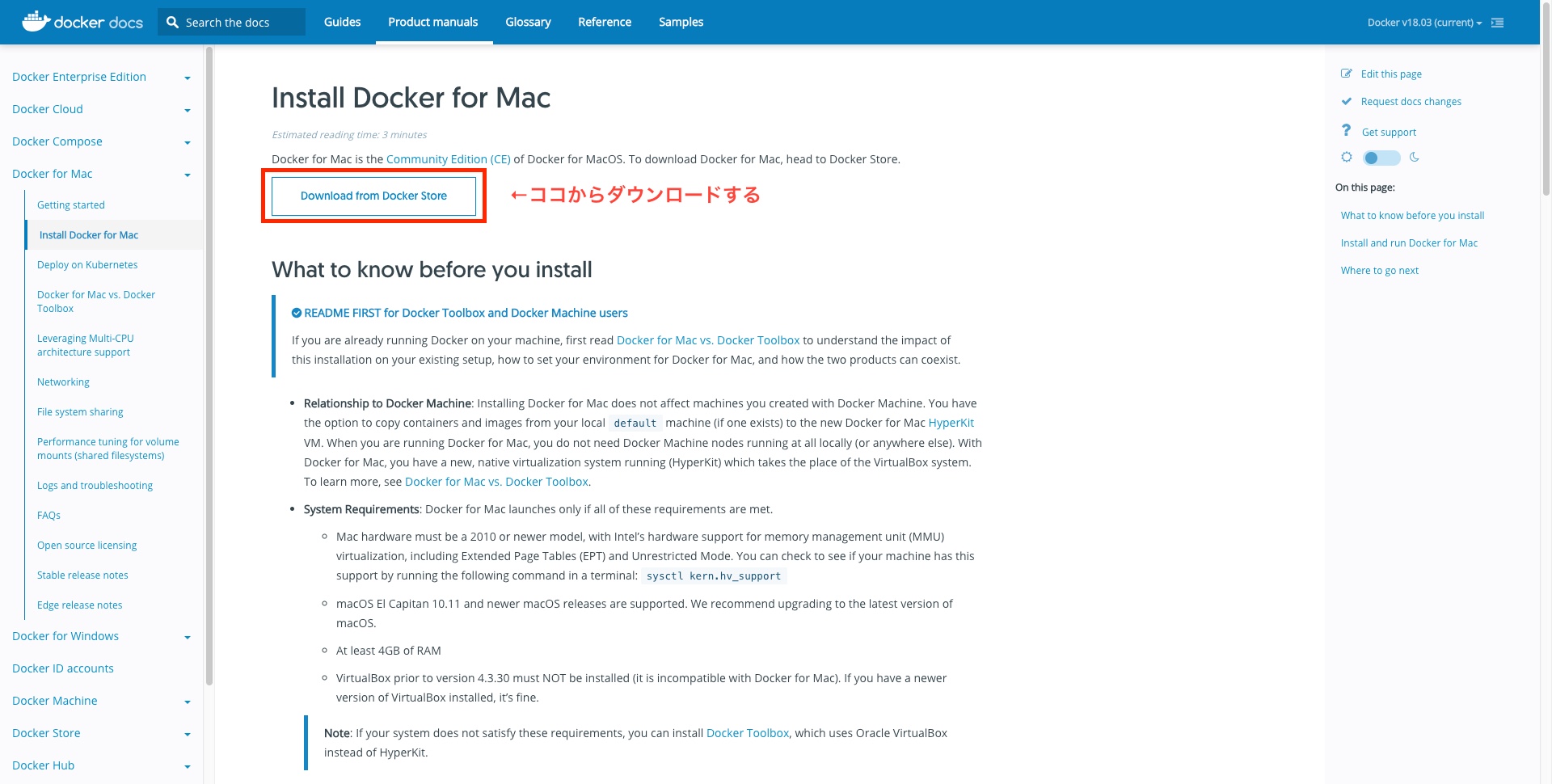
Task: Open Edge release notes sidebar item
Action: [x=79, y=605]
